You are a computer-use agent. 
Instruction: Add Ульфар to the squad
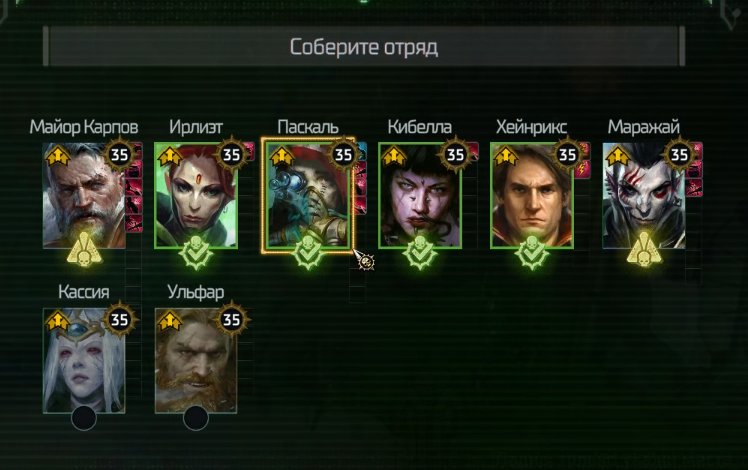196,361
